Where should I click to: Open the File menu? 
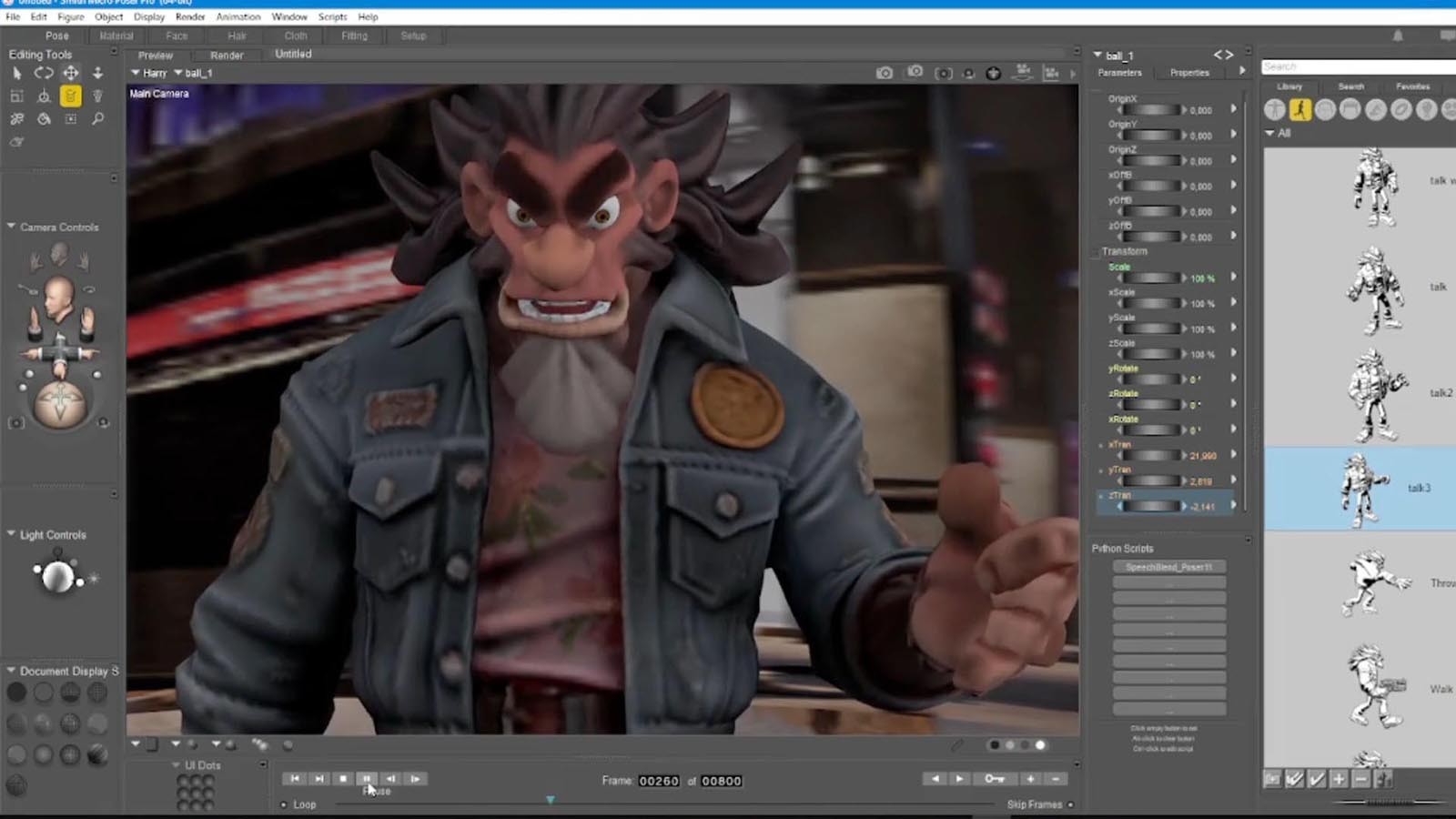click(x=13, y=16)
